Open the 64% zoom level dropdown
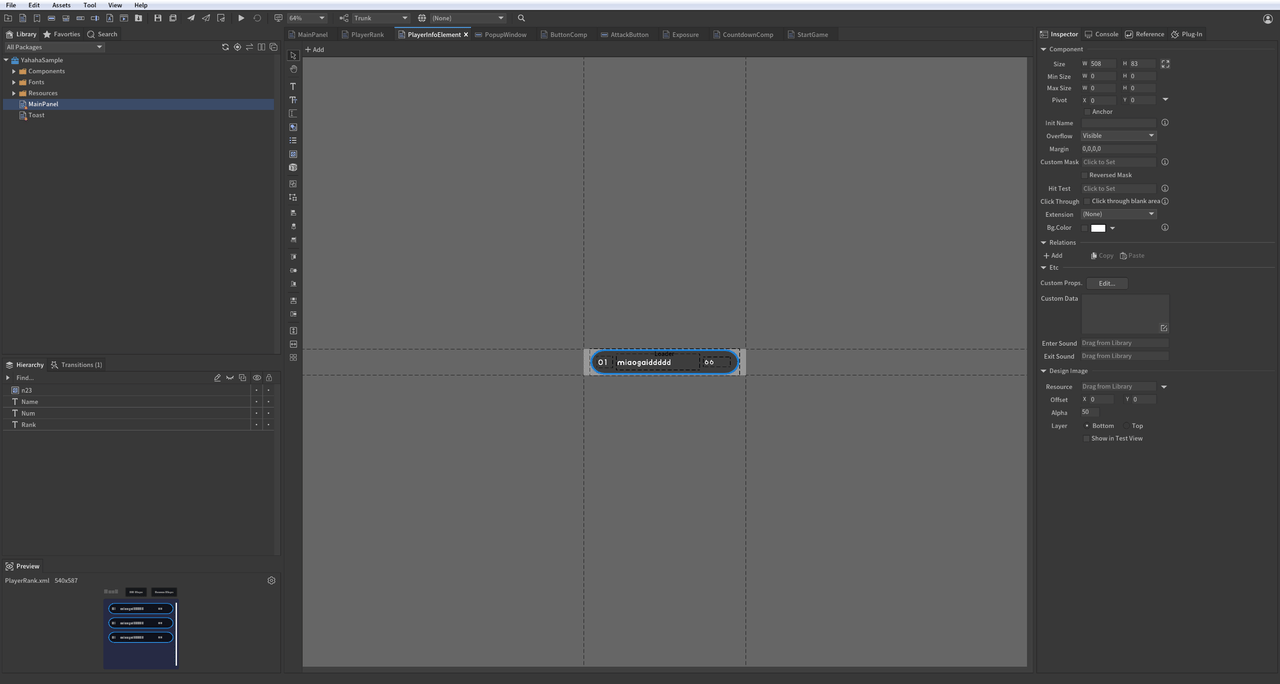The height and width of the screenshot is (684, 1280). pyautogui.click(x=307, y=18)
